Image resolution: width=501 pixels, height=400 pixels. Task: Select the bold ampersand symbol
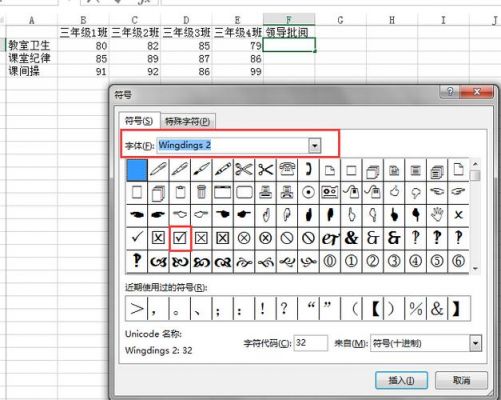point(351,238)
